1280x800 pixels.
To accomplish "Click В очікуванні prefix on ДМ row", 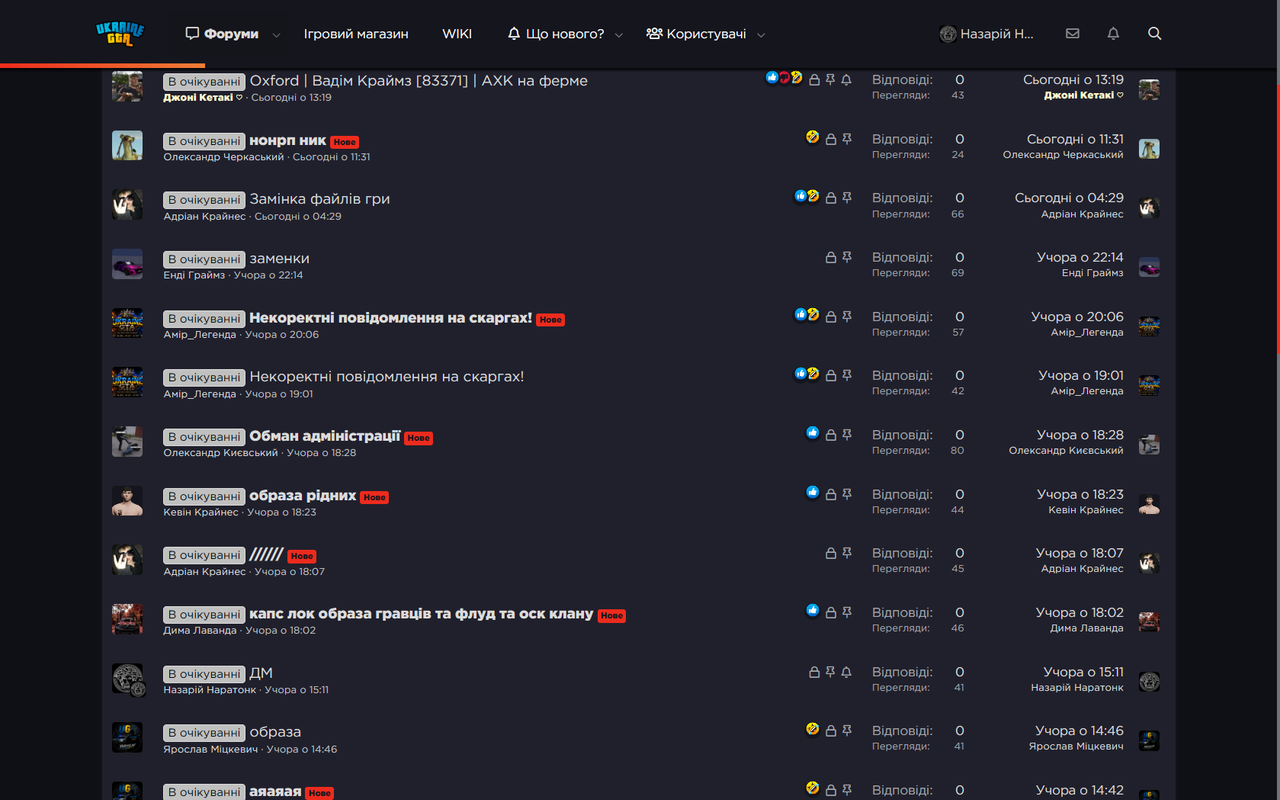I will tap(204, 674).
